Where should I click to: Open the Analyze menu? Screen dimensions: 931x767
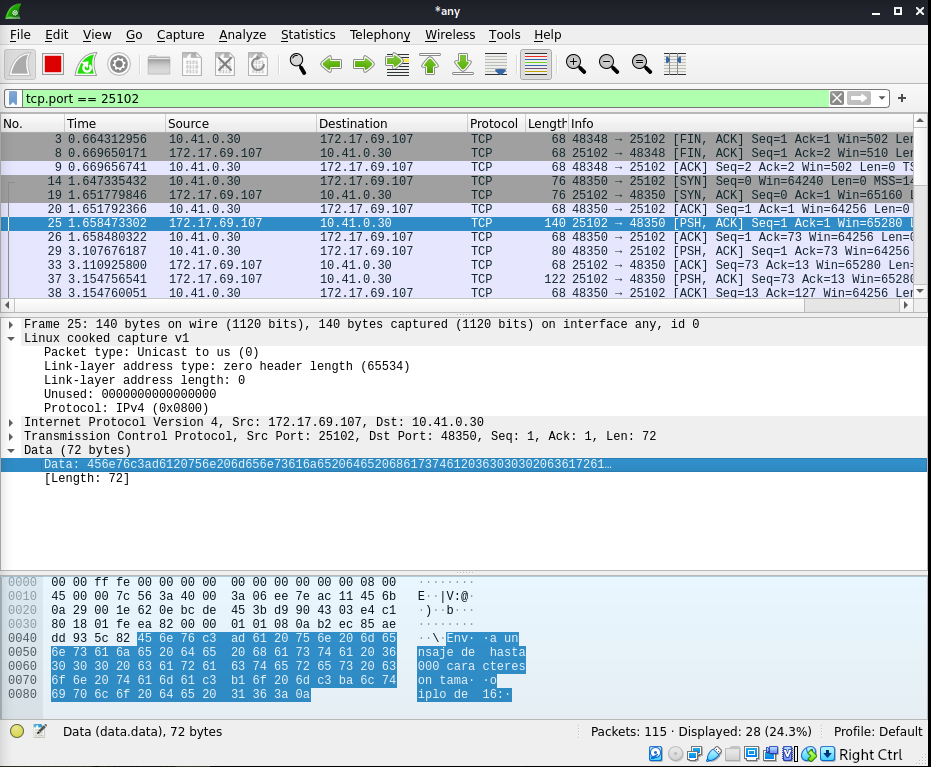tap(242, 34)
